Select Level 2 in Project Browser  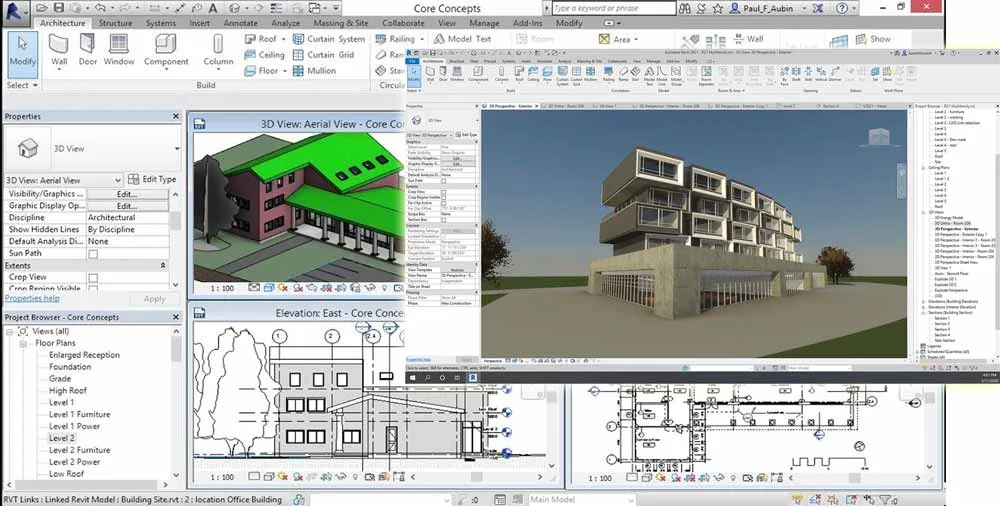click(62, 438)
